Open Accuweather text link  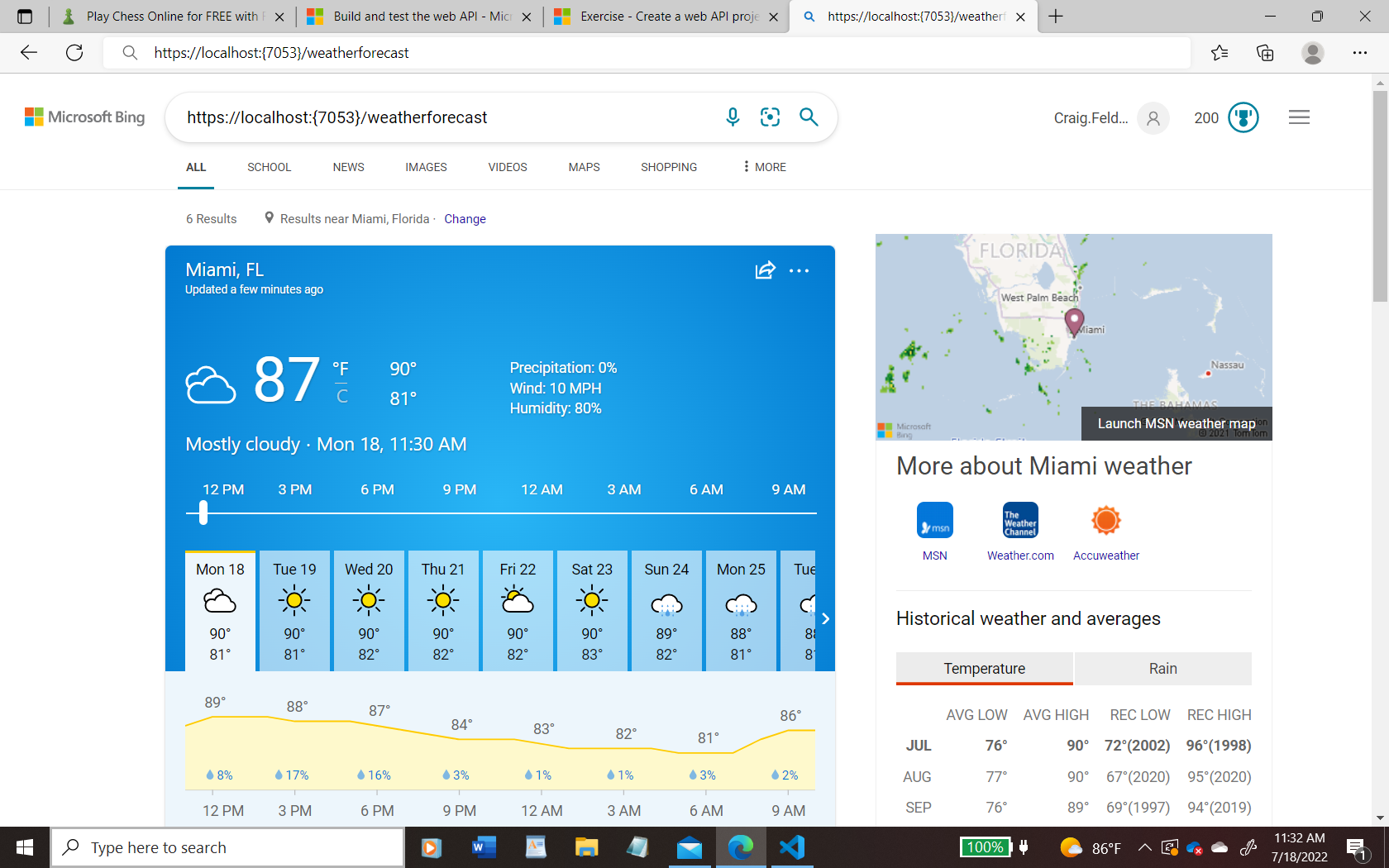tap(1106, 556)
